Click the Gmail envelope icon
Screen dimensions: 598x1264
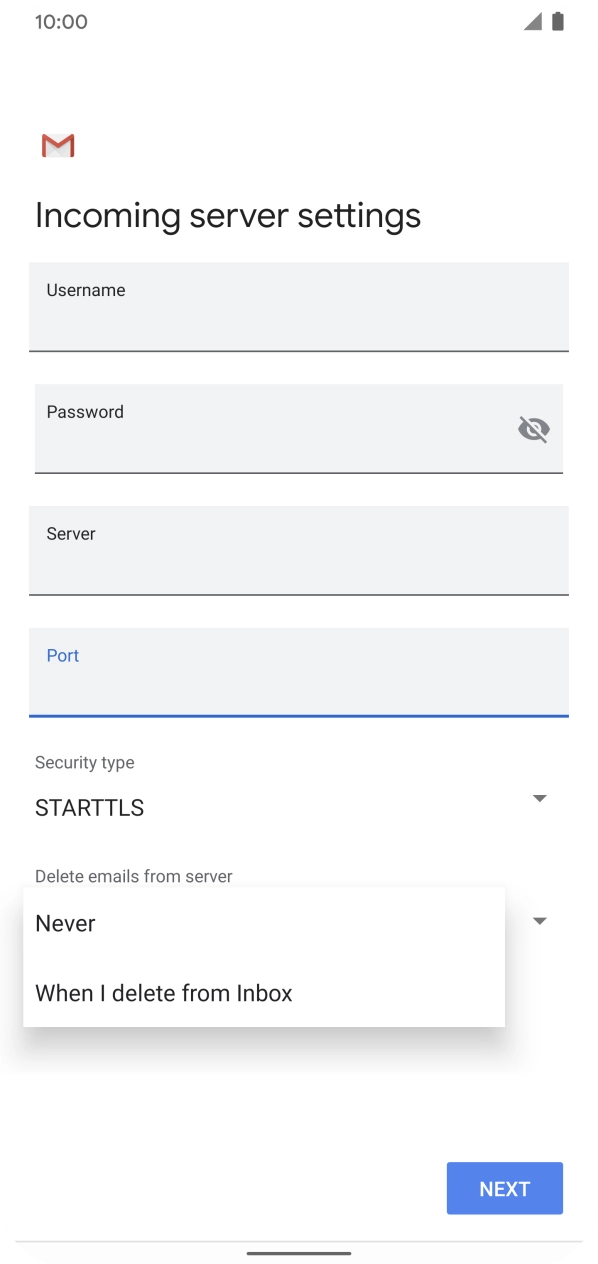pyautogui.click(x=57, y=145)
